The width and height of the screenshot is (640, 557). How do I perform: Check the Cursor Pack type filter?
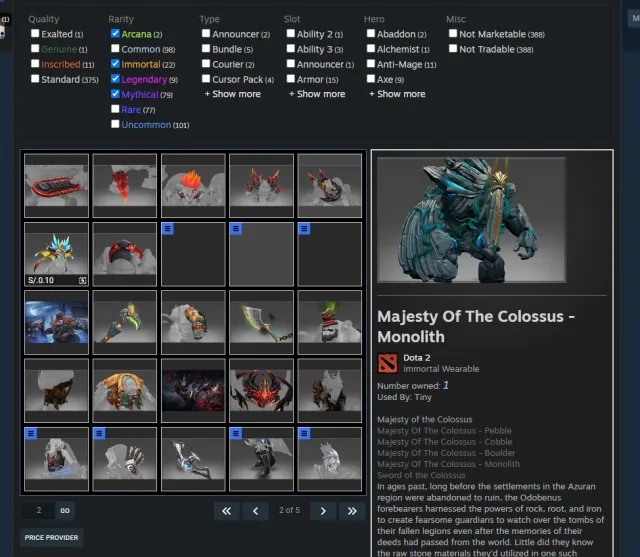pyautogui.click(x=206, y=79)
